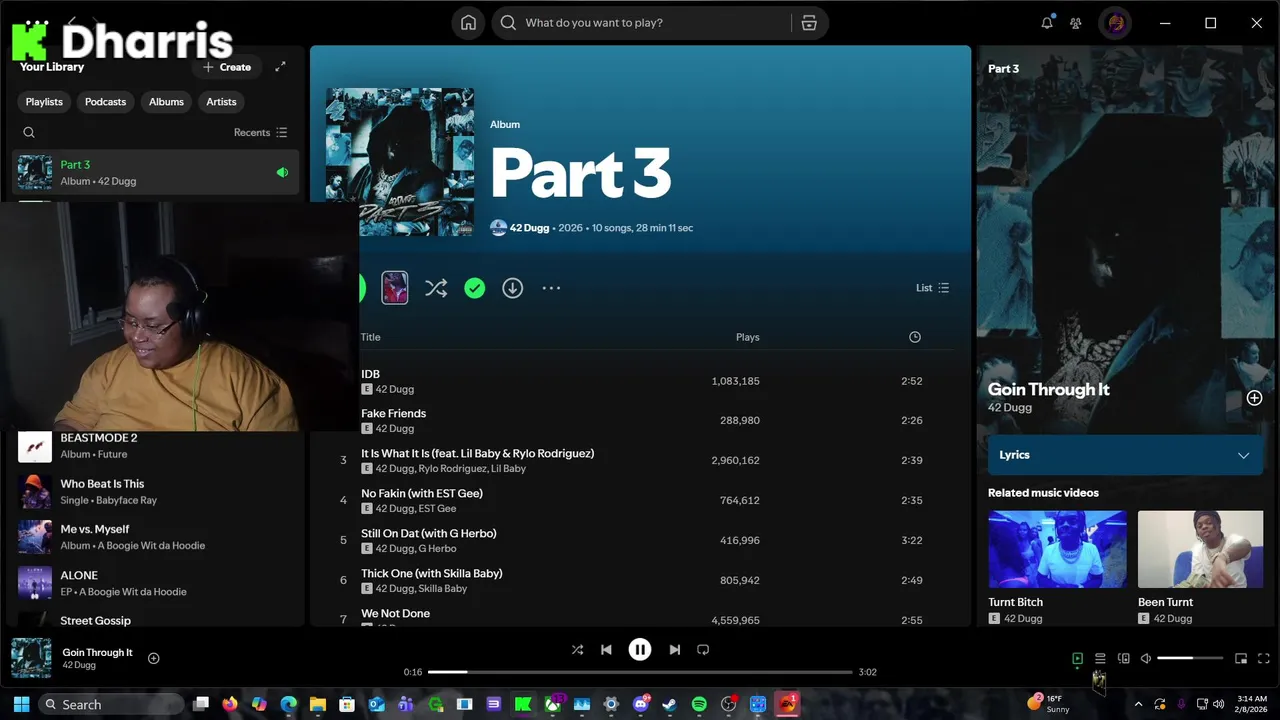Viewport: 1280px width, 720px height.
Task: Add Goin Through It from the side panel
Action: [x=1254, y=398]
